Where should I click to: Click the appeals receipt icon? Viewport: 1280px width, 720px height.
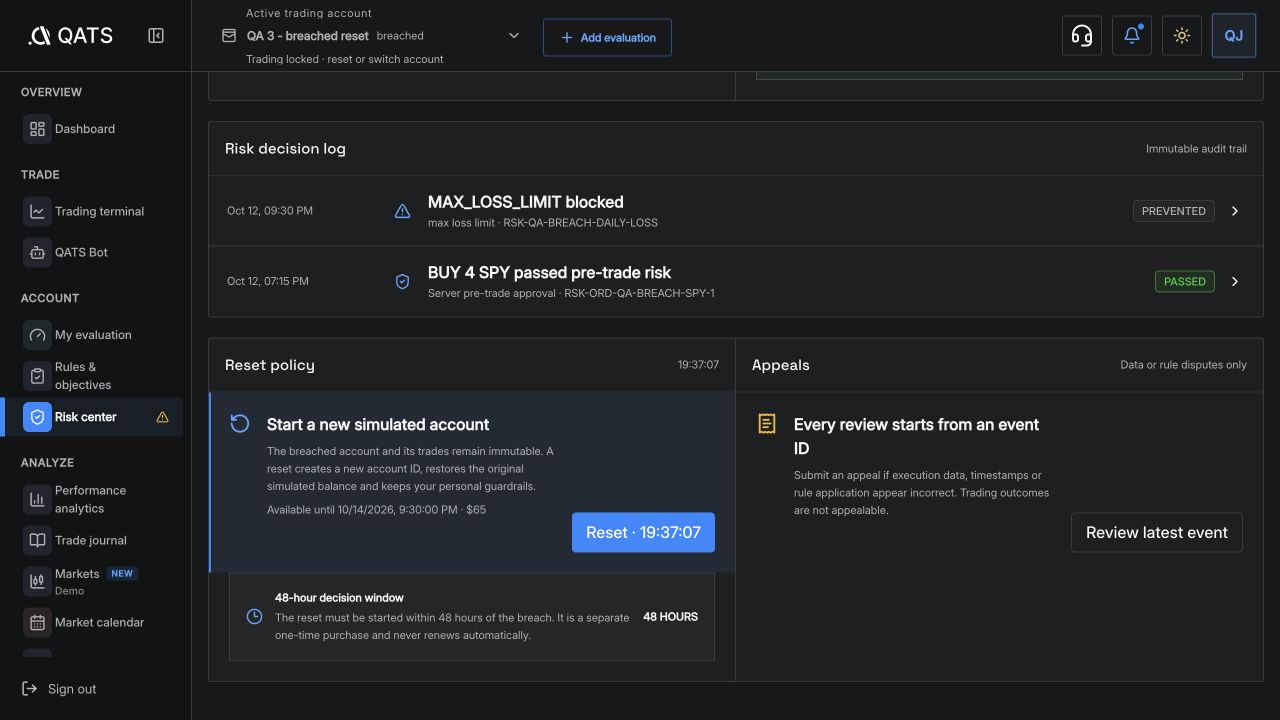point(767,424)
